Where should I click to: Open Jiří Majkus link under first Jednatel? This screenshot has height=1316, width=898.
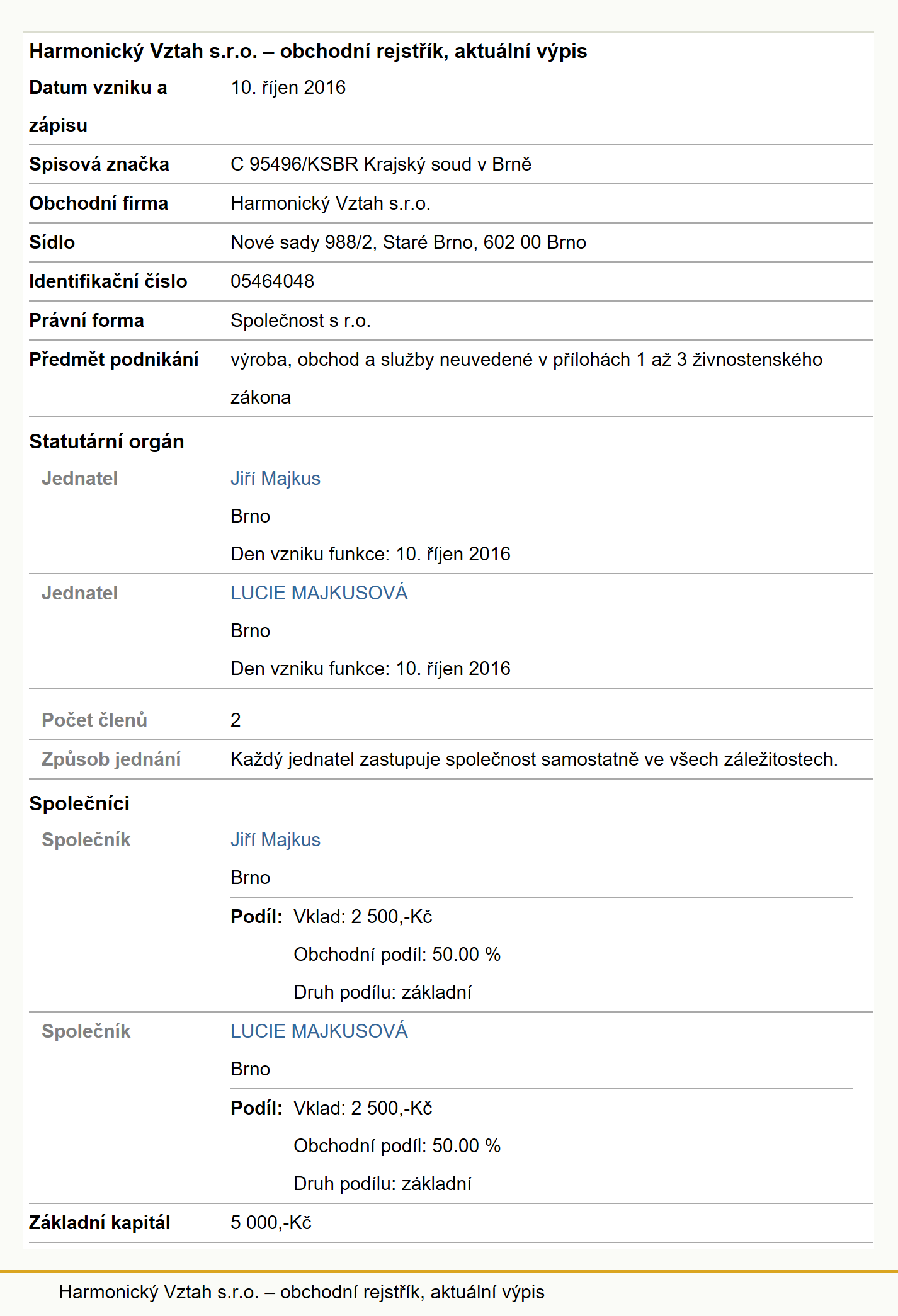275,479
